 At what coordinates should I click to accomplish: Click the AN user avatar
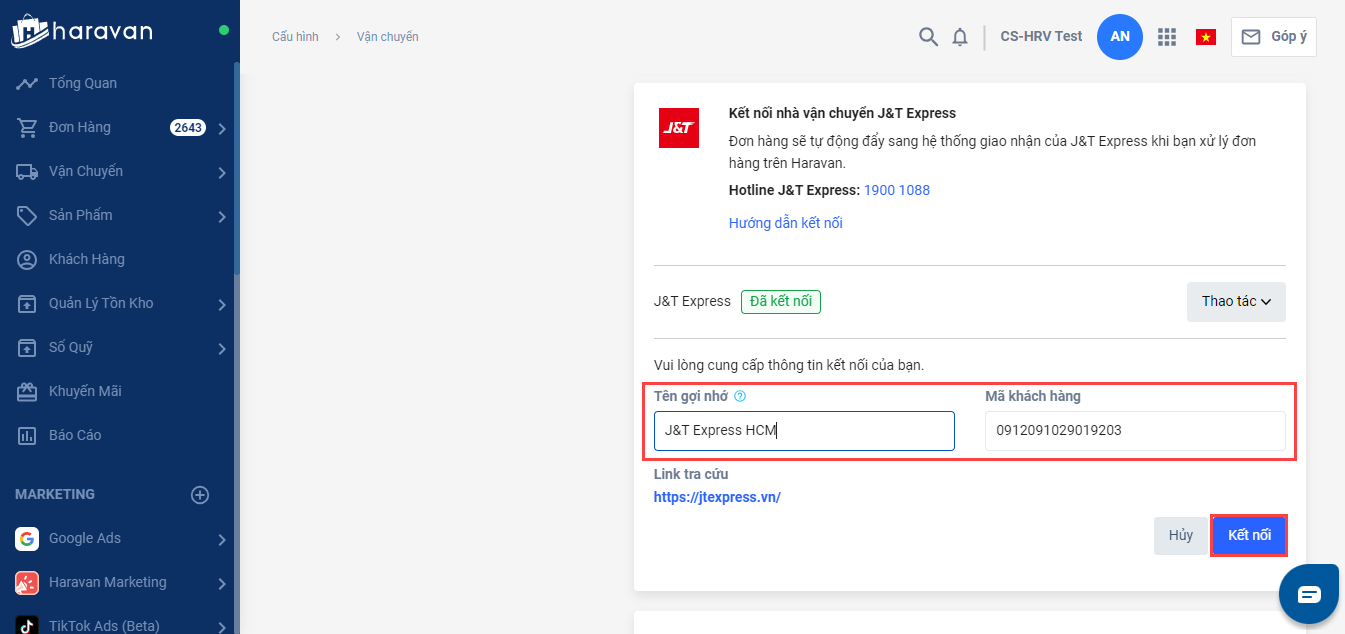pos(1119,37)
